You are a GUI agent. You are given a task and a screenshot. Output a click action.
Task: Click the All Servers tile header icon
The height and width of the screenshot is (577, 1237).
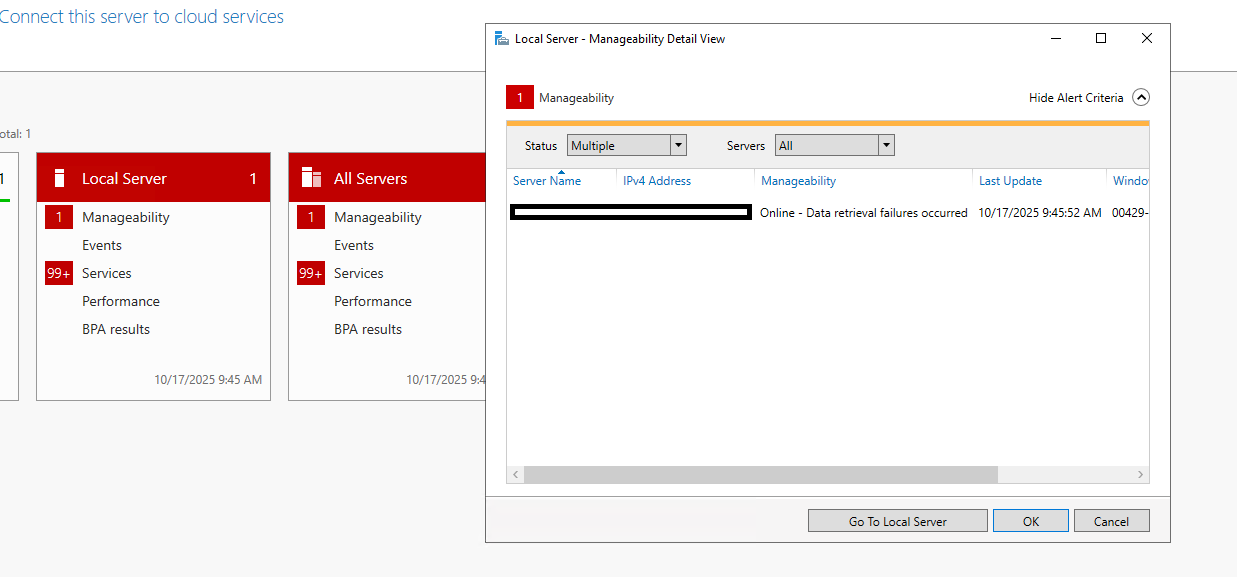(311, 178)
